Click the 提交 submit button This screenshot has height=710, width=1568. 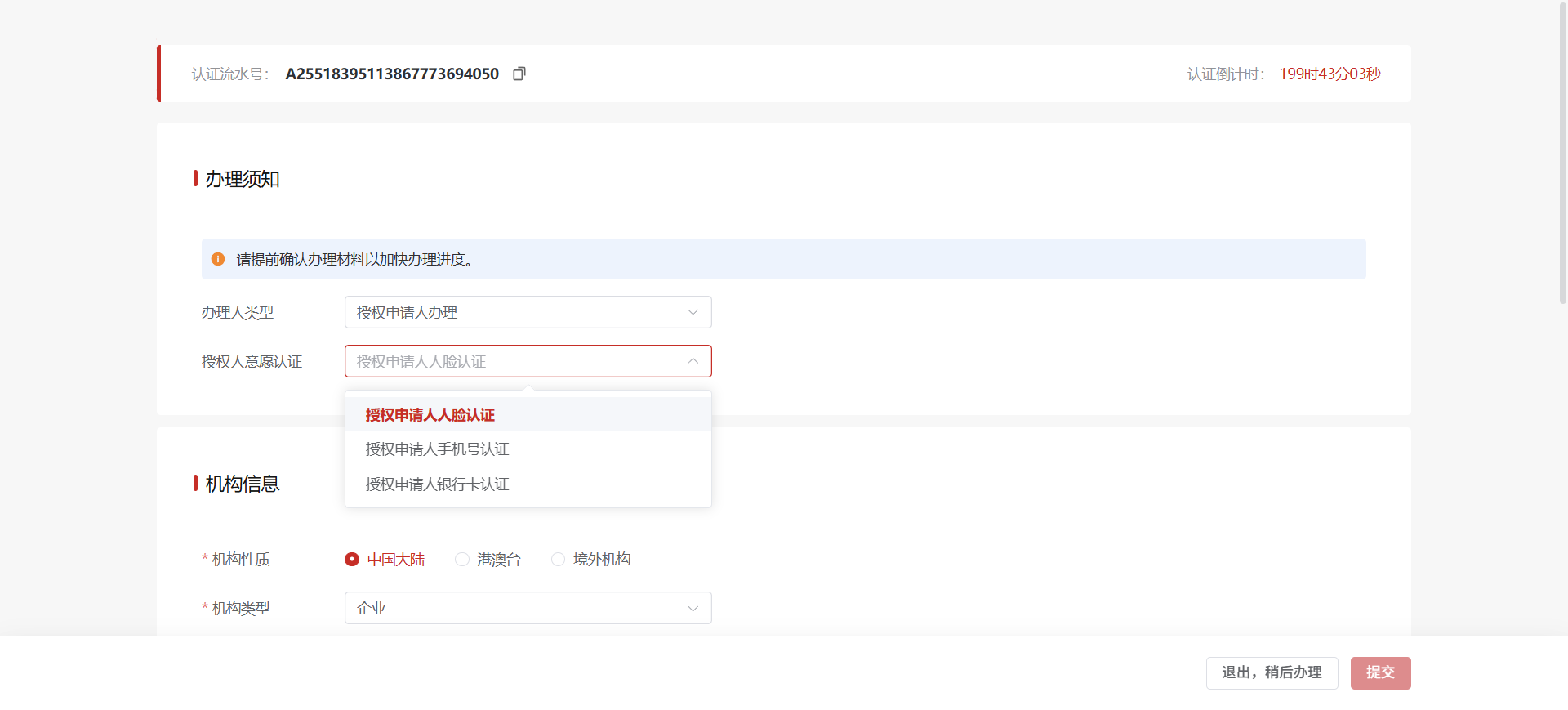pyautogui.click(x=1380, y=672)
